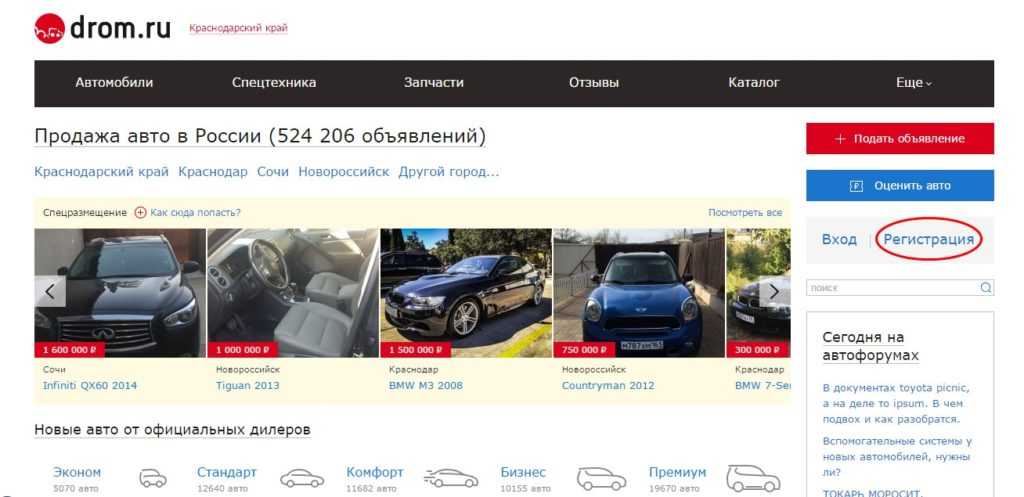Open 'Сегодня на автофорумах' heading link
The image size is (1024, 497).
click(871, 346)
